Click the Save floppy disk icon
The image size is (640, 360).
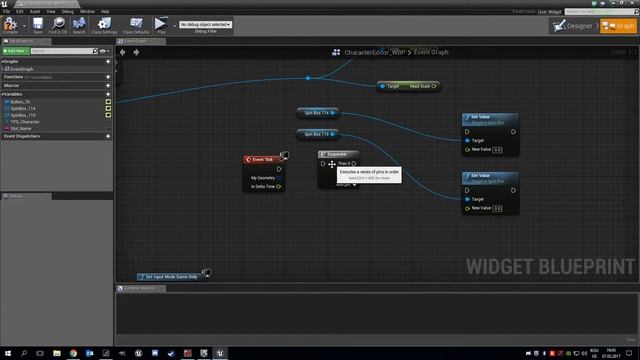click(x=38, y=25)
